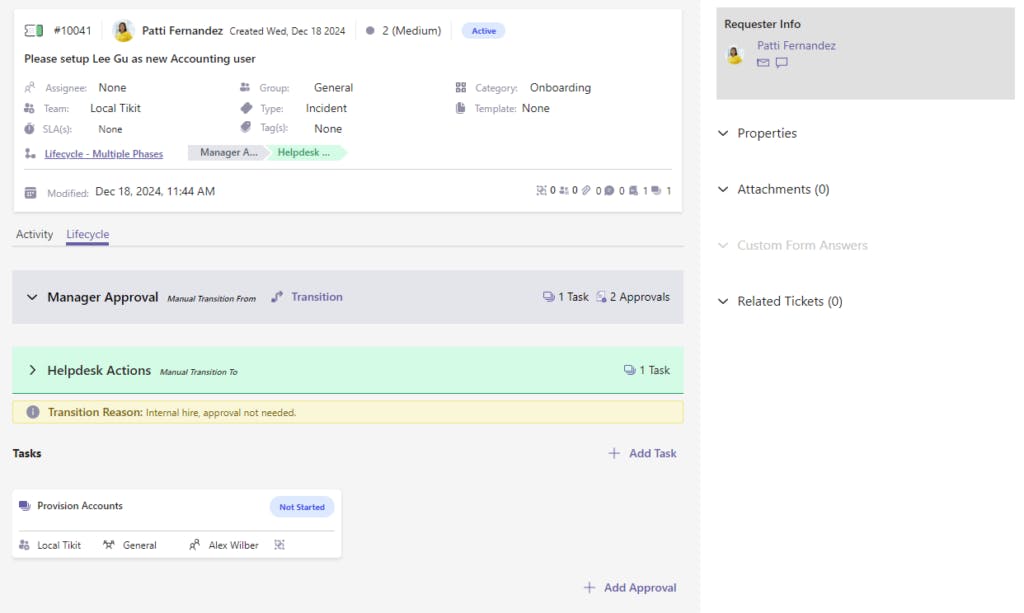
Task: Click the email icon under Patti Fernandez
Action: coord(763,63)
